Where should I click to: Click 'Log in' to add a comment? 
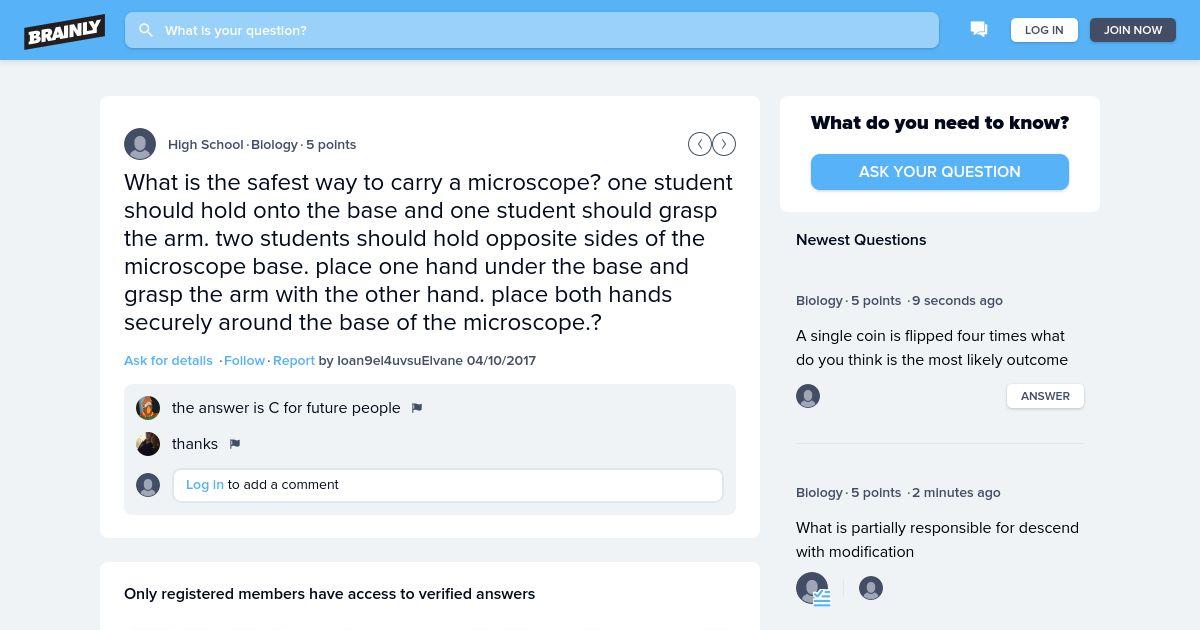click(205, 484)
